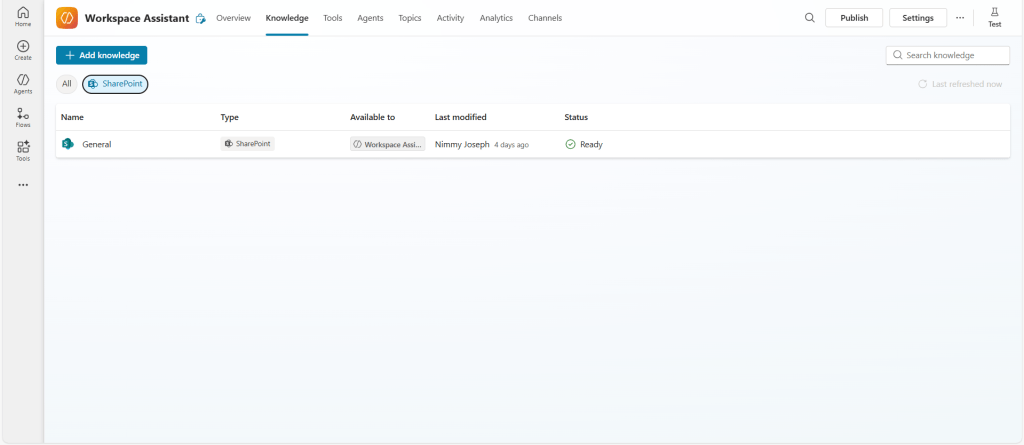
Task: Select the All filter chip
Action: (67, 84)
